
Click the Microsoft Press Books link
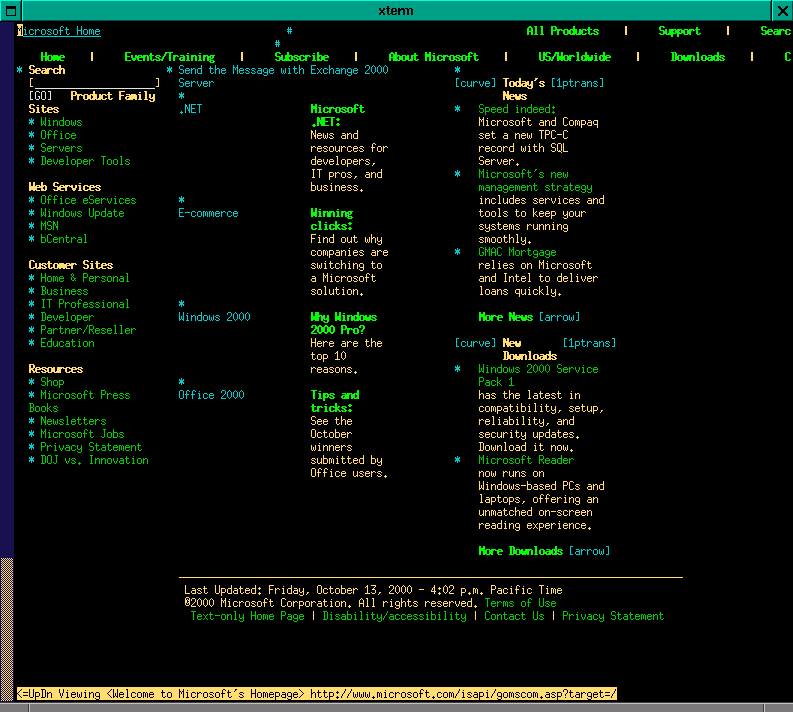pyautogui.click(x=85, y=396)
